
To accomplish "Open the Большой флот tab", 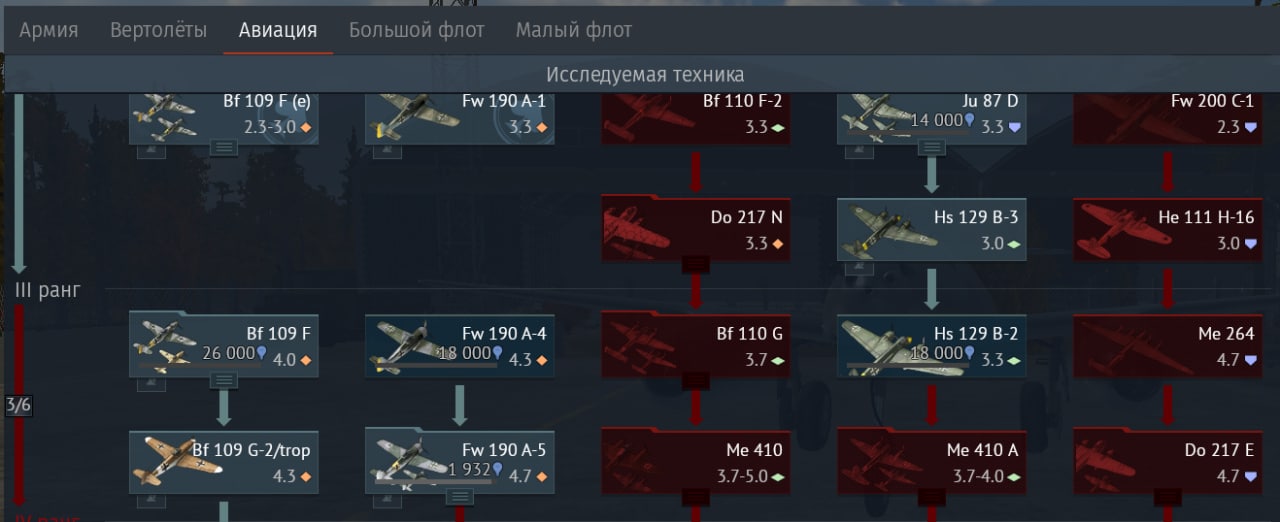I will coord(417,30).
